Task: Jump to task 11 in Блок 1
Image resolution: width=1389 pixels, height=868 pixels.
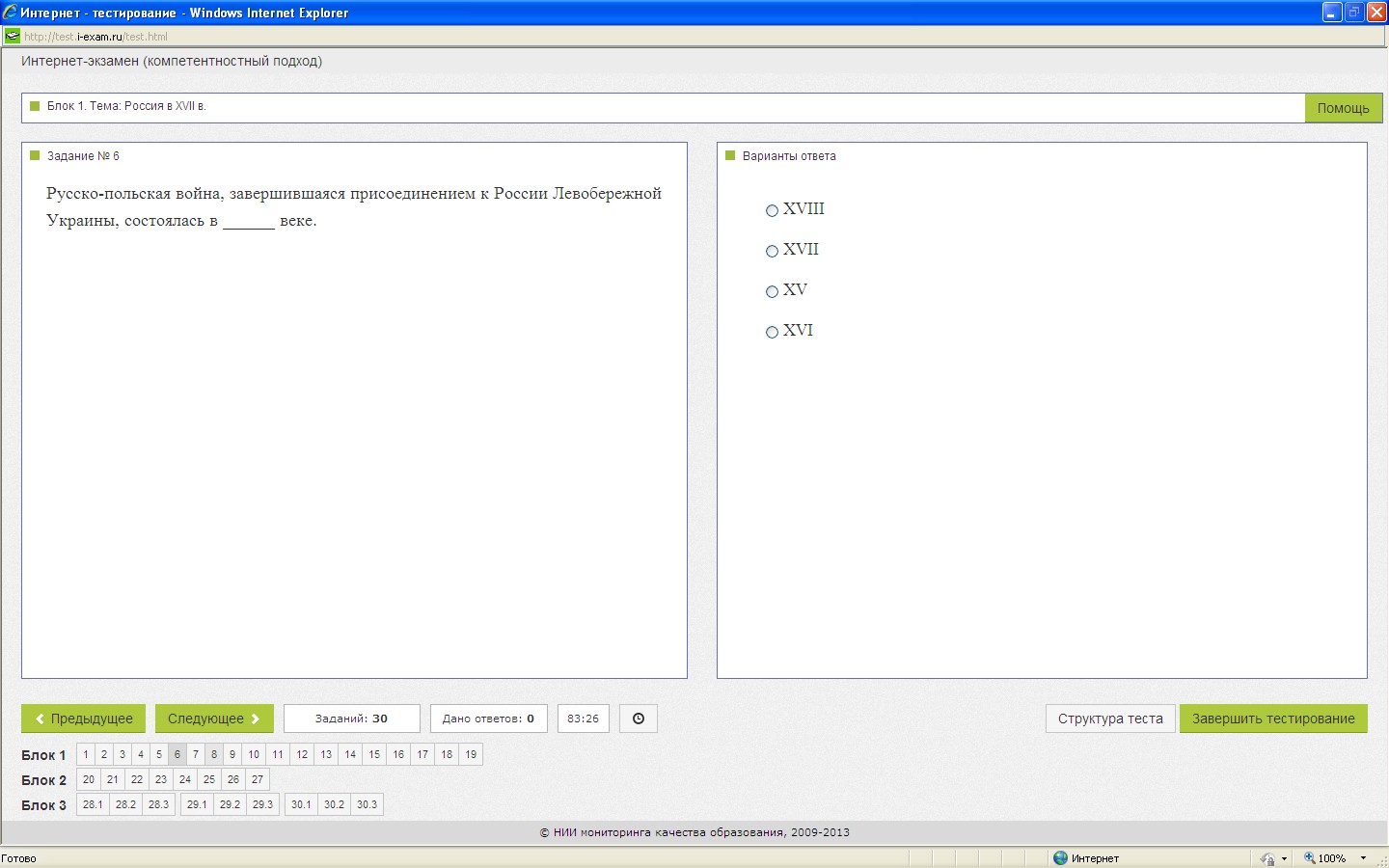Action: pyautogui.click(x=278, y=754)
